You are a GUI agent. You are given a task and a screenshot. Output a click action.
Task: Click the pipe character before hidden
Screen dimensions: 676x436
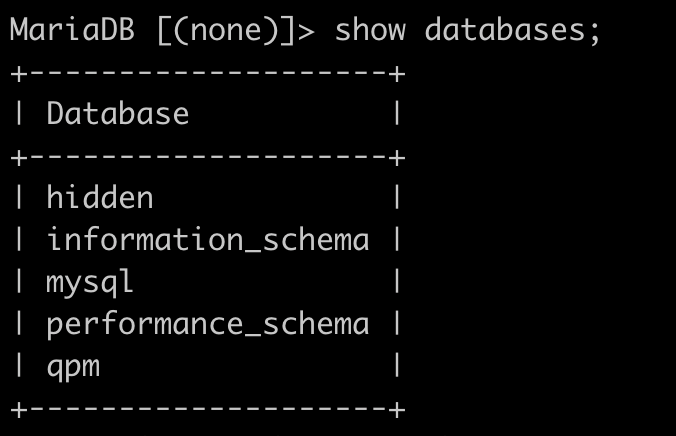[x=19, y=198]
